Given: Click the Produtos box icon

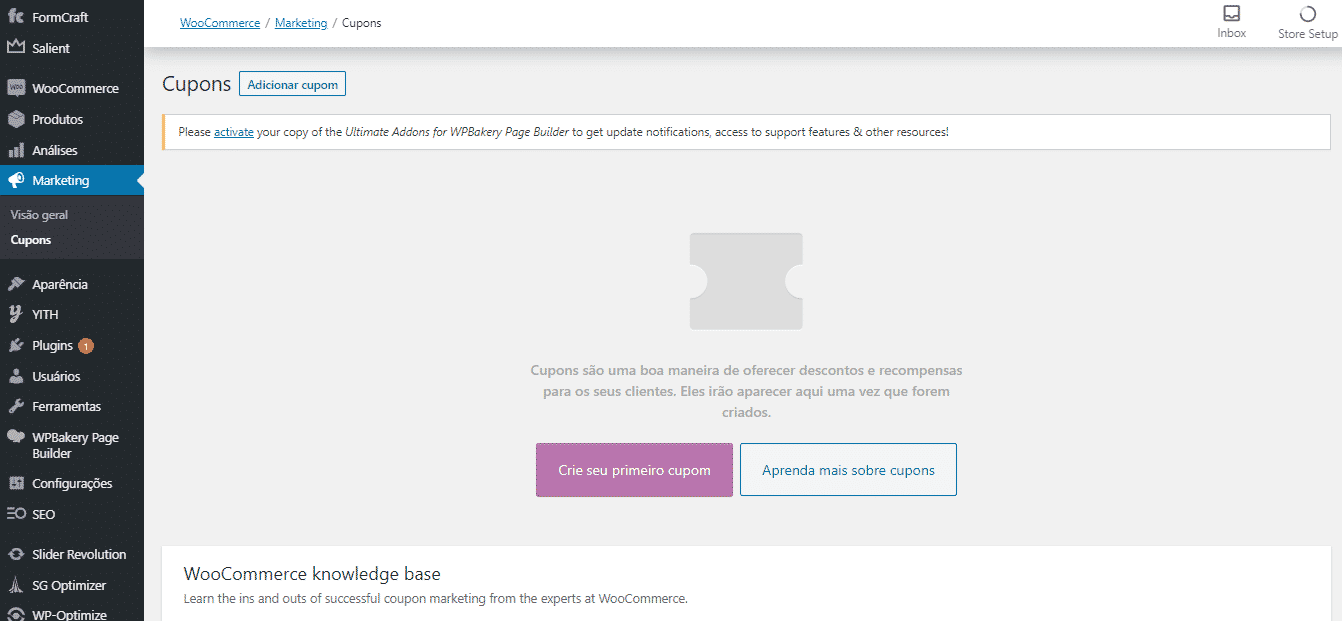Looking at the screenshot, I should click(16, 119).
